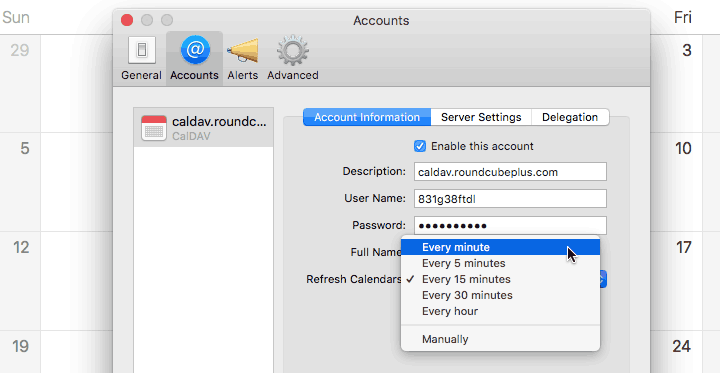Choose Every hour refresh option
The width and height of the screenshot is (720, 373).
click(501, 311)
